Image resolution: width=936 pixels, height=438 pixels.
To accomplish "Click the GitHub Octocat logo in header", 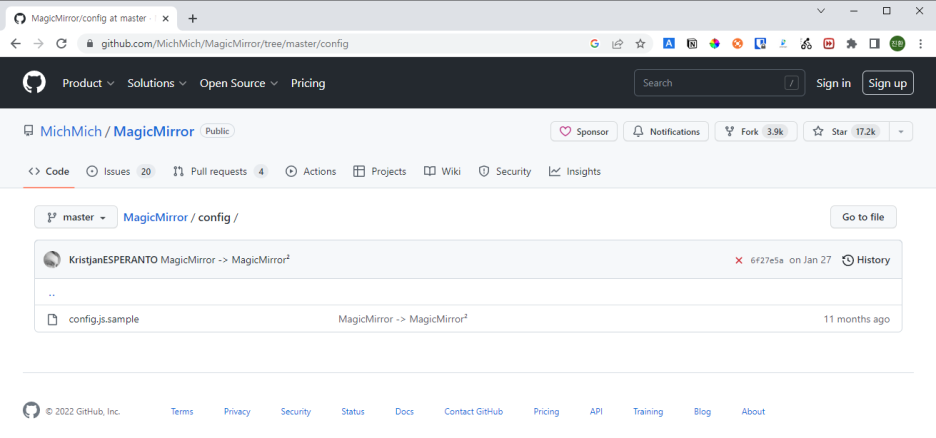I will point(34,82).
